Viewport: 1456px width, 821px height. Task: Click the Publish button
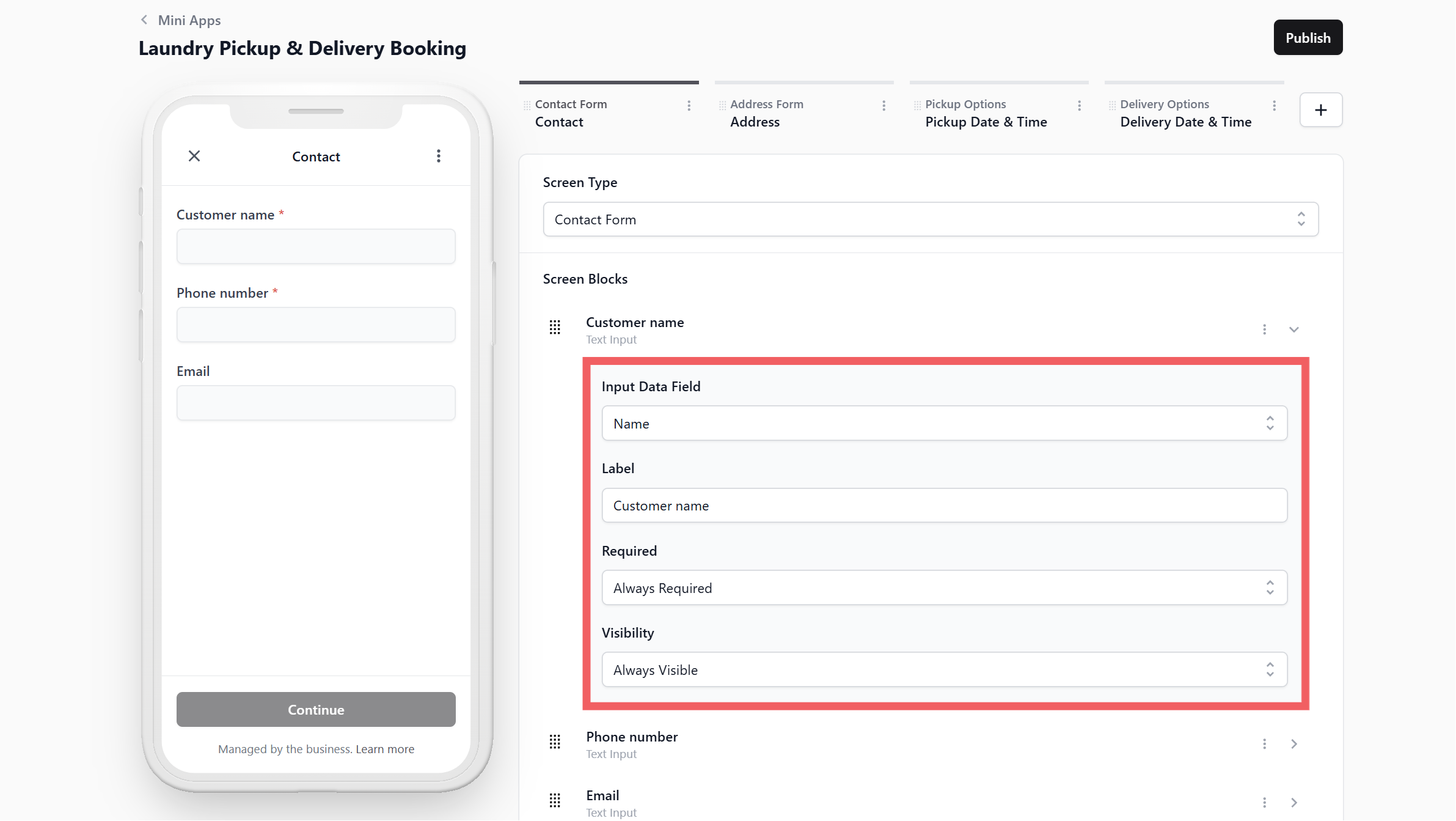[x=1308, y=38]
